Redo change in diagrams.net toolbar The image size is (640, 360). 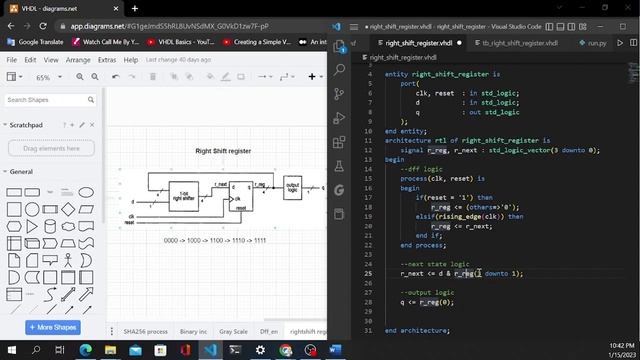(131, 77)
